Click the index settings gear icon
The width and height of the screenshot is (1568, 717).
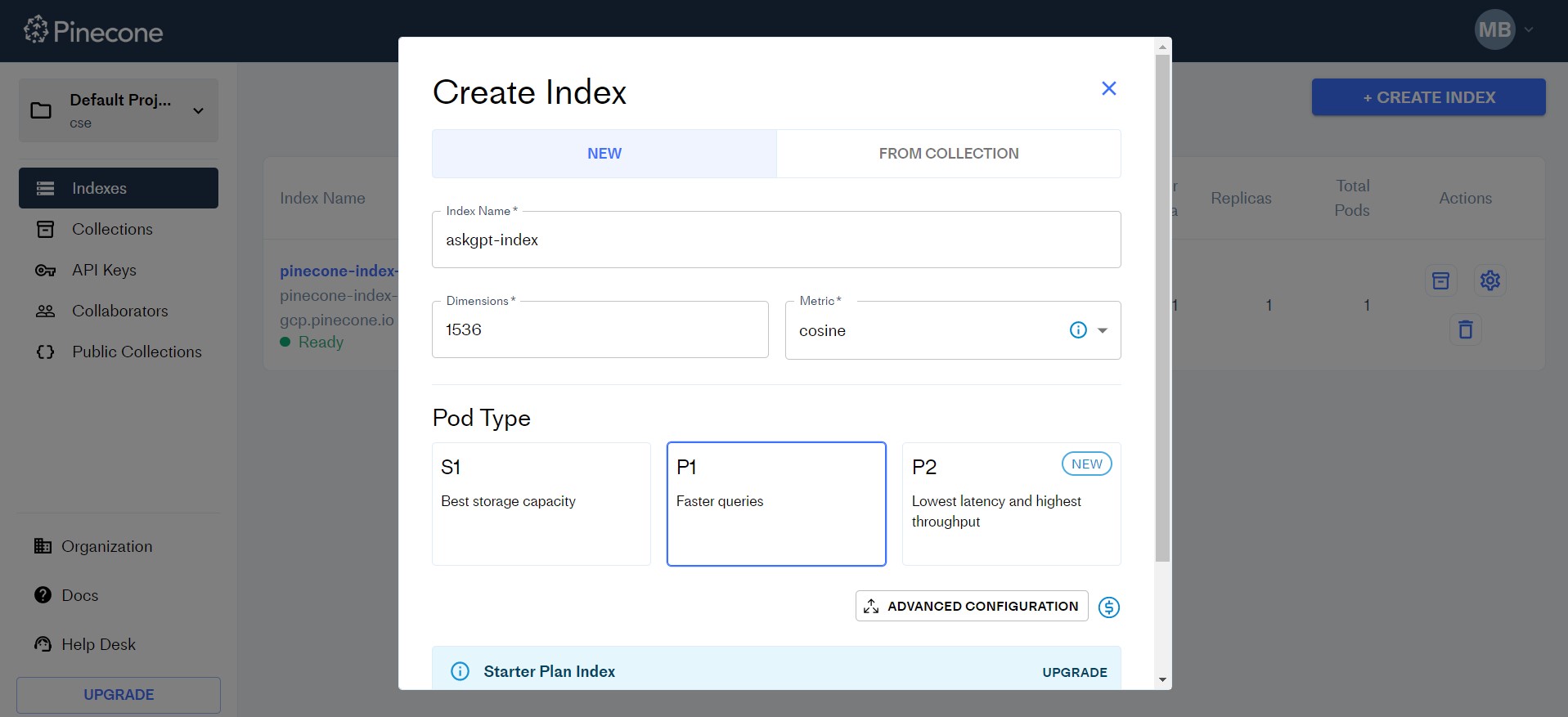(1489, 280)
